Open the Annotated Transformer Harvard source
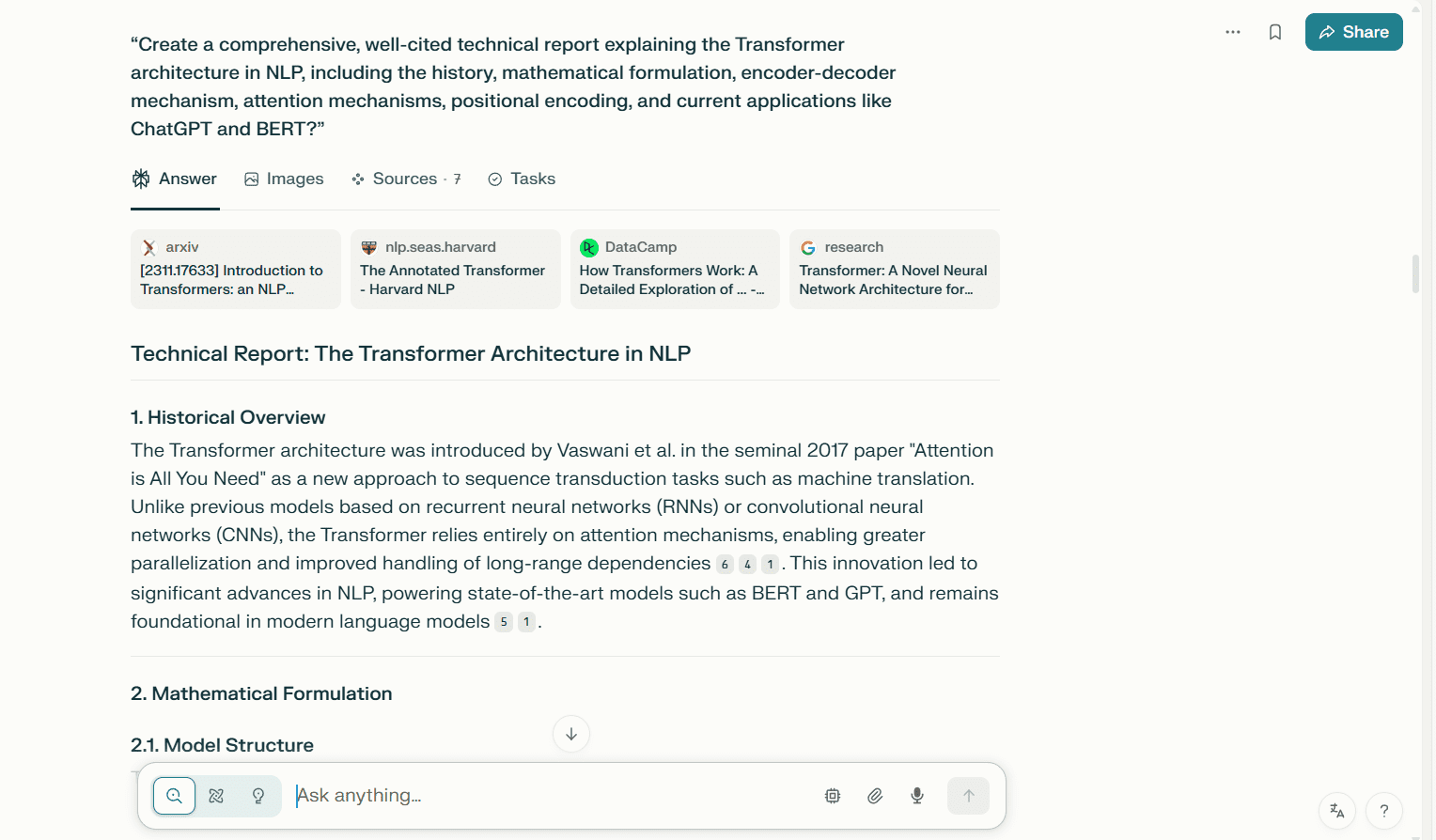The image size is (1436, 840). pos(455,269)
